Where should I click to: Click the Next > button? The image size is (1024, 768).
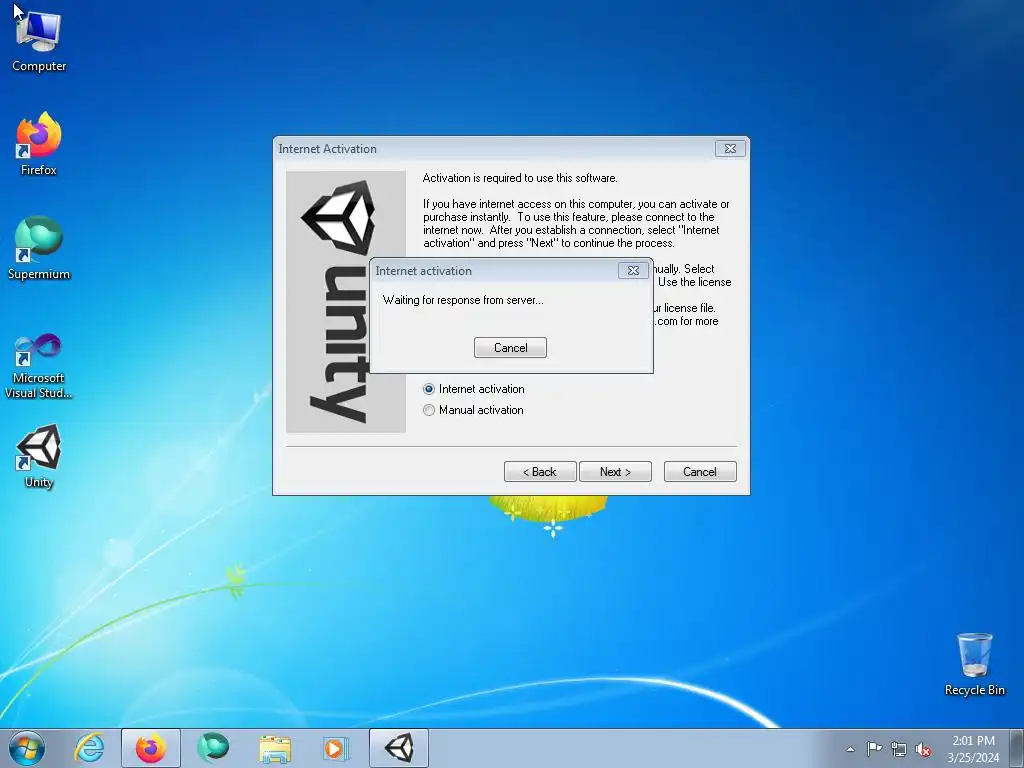click(615, 472)
